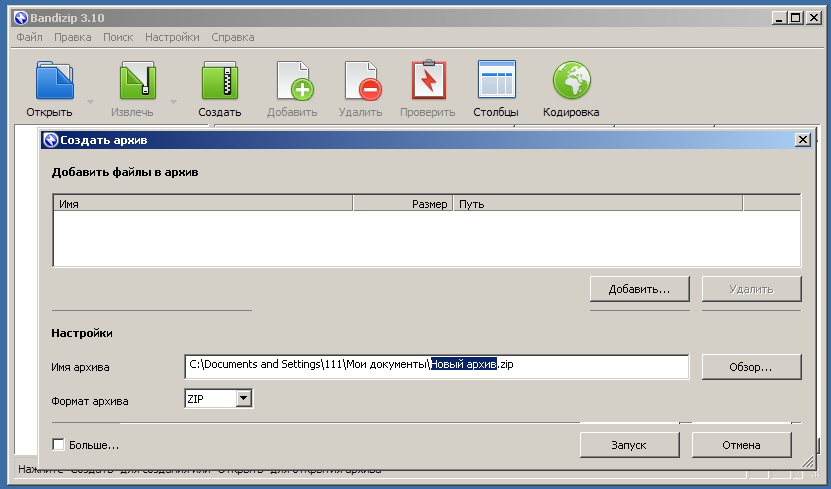Click the Добавить... button in dialog

click(x=640, y=289)
